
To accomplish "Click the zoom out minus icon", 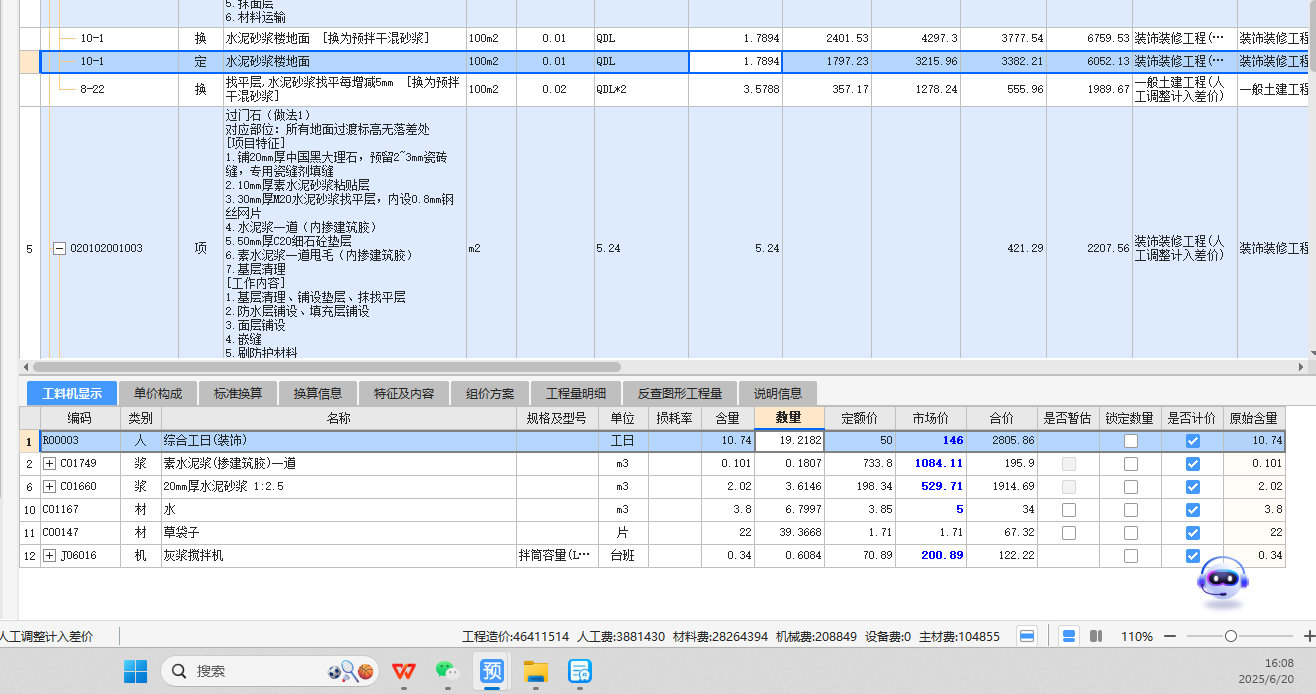I will tap(1170, 636).
